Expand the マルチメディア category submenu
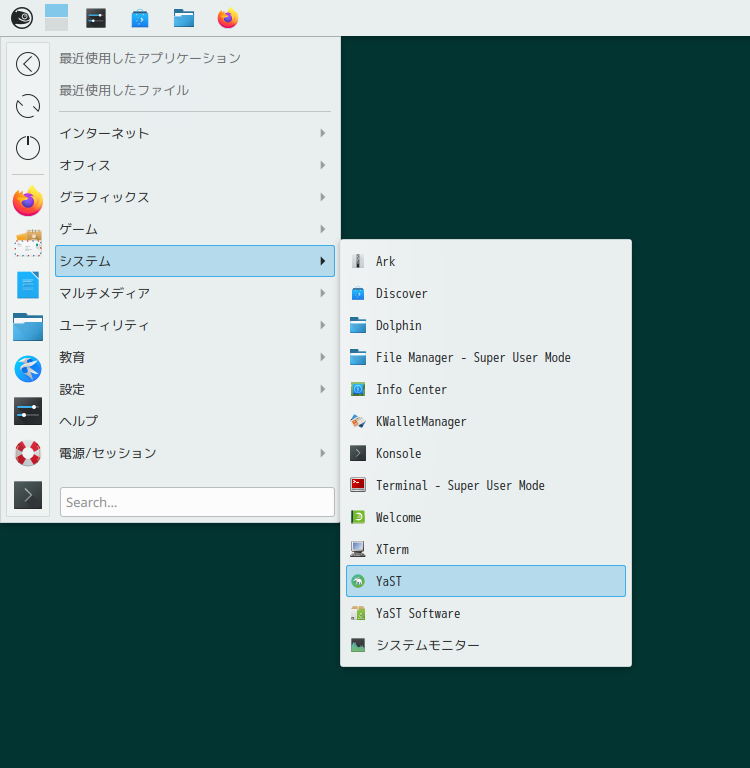Screen dimensions: 750x768 (x=195, y=293)
